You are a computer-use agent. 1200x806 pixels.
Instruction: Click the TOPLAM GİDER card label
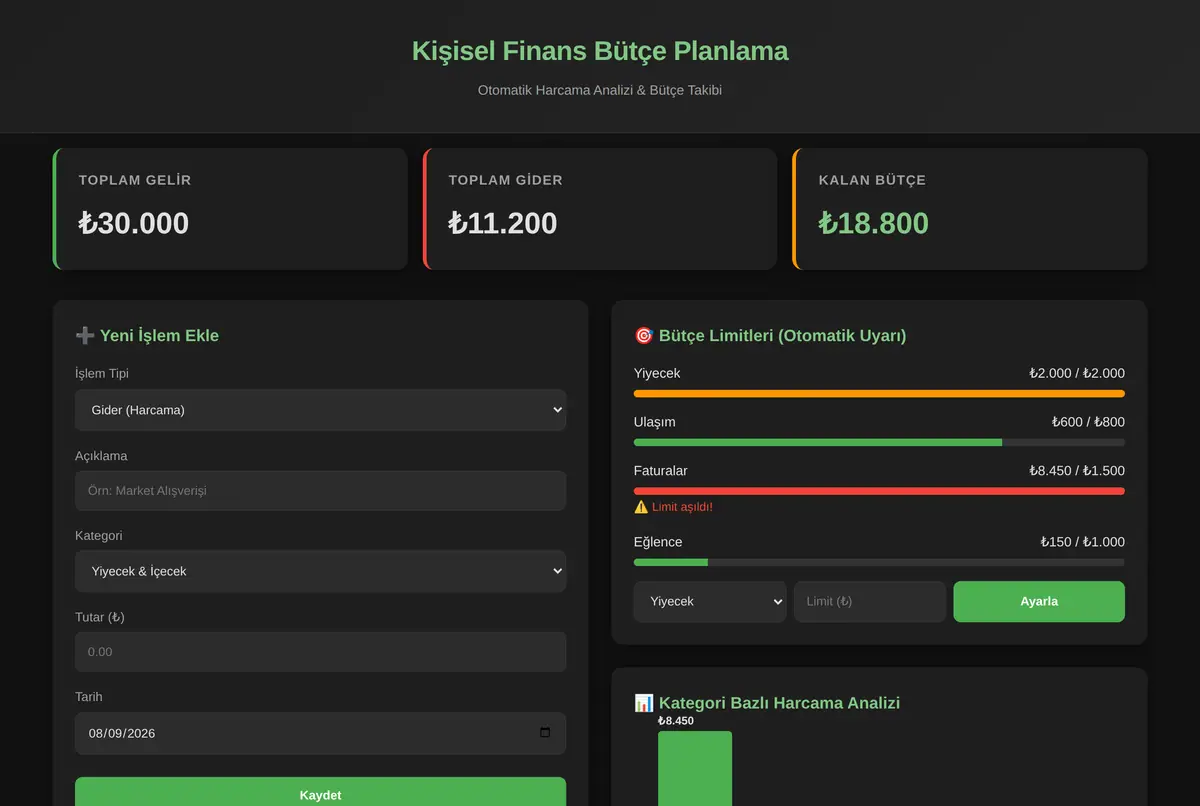tap(506, 180)
